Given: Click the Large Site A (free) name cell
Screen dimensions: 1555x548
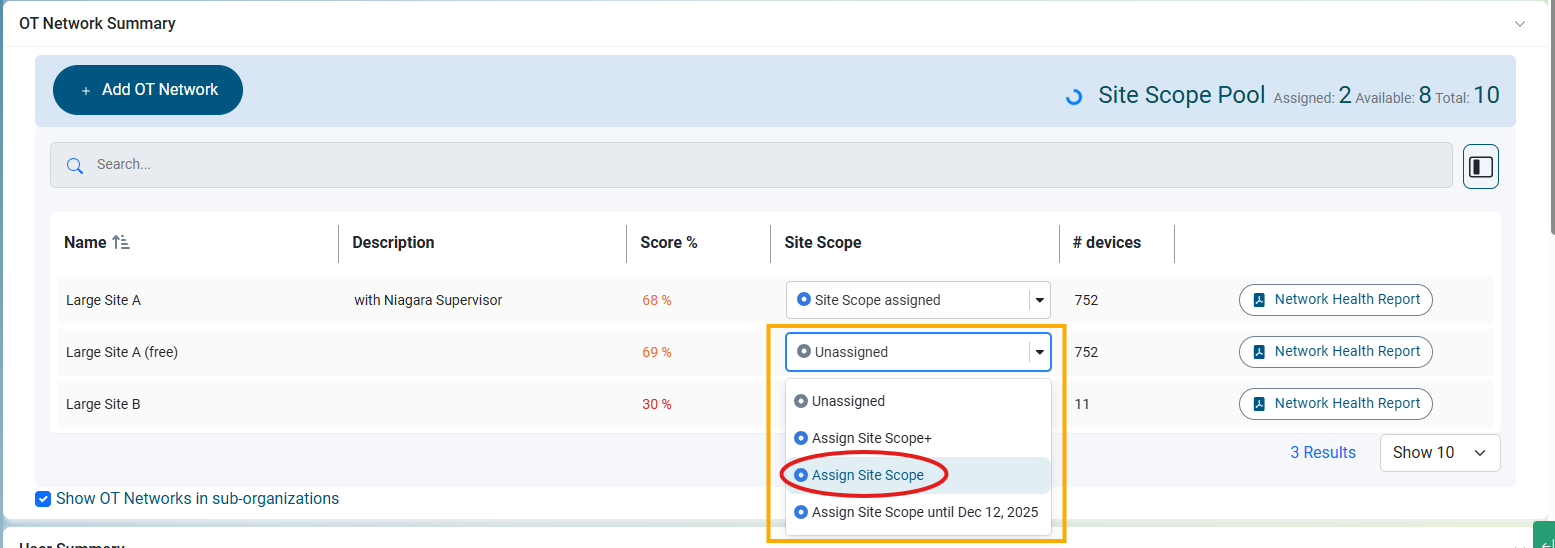Looking at the screenshot, I should (x=122, y=352).
